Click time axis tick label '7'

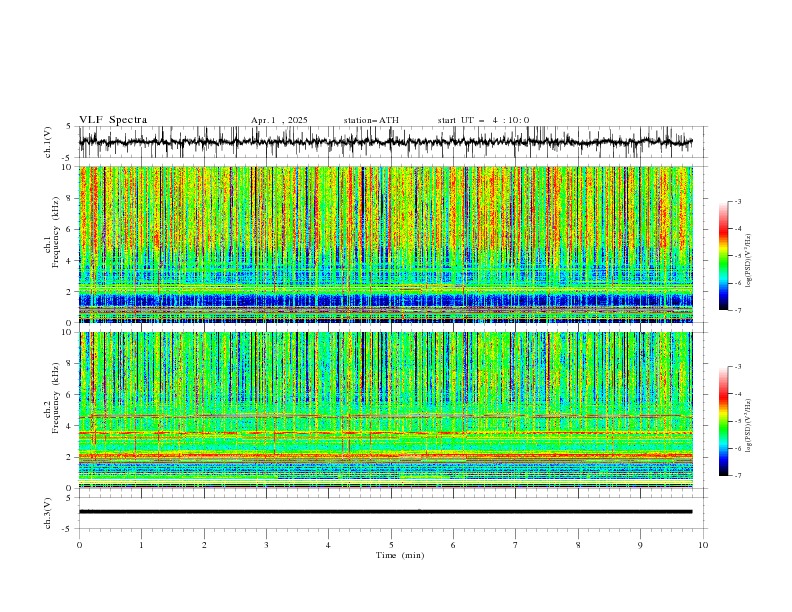[516, 545]
